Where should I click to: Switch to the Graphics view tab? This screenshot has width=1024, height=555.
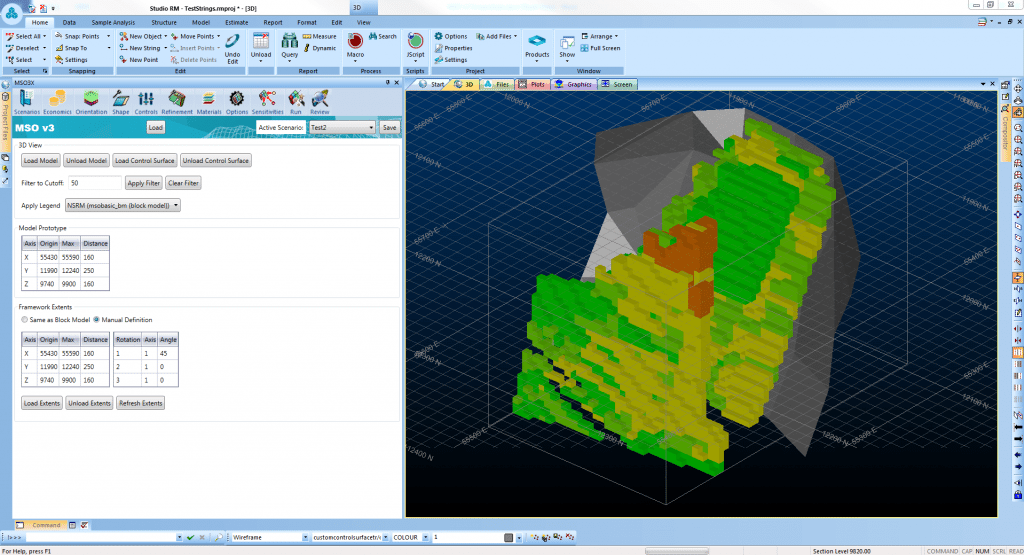point(573,84)
